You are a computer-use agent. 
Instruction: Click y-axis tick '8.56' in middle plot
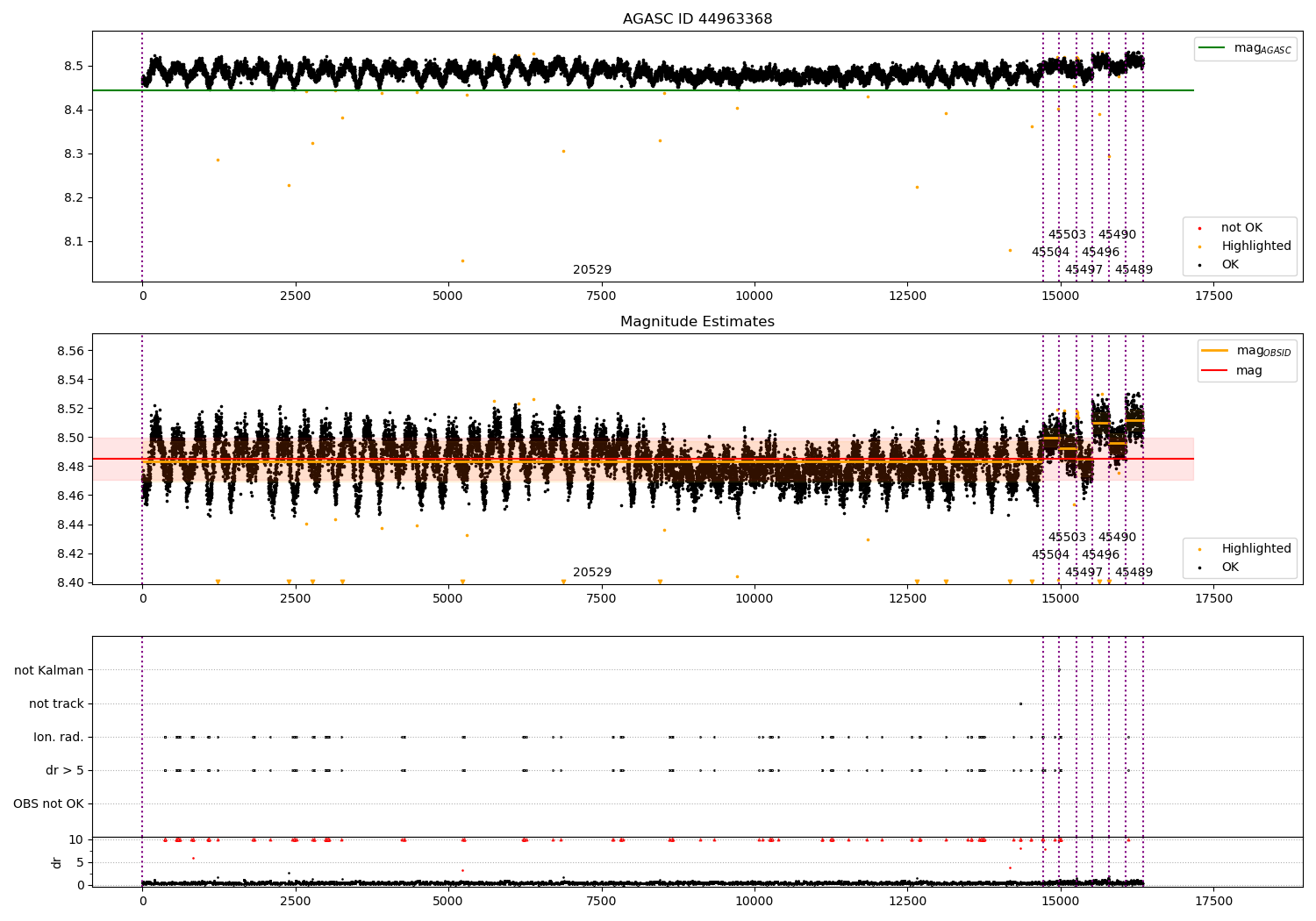click(70, 351)
